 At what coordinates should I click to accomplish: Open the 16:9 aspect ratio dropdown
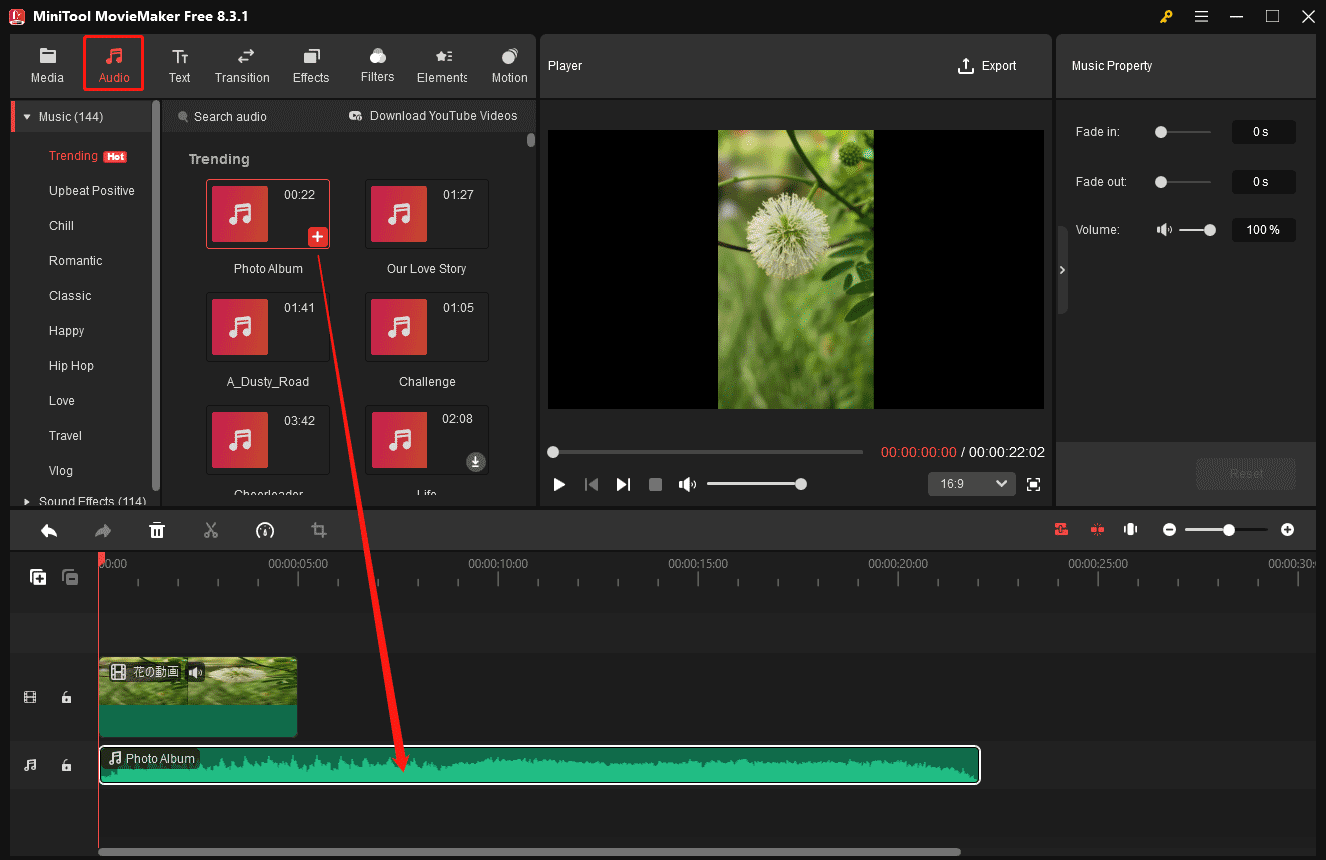(x=972, y=484)
